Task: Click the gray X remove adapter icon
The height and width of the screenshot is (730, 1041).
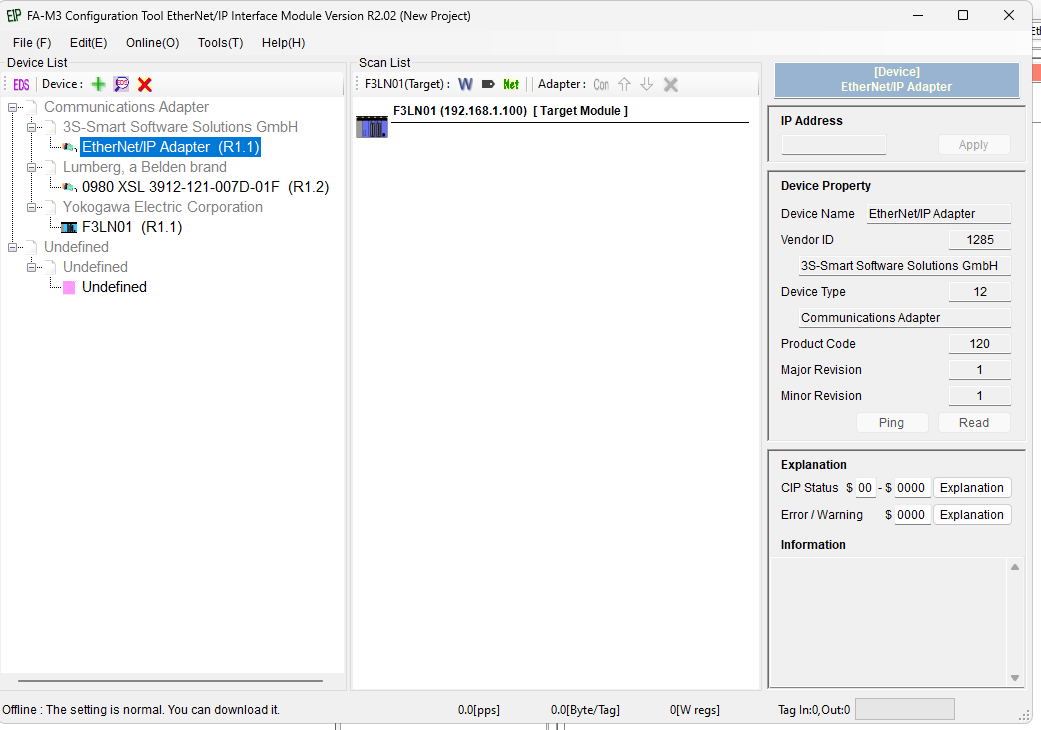Action: (x=671, y=84)
